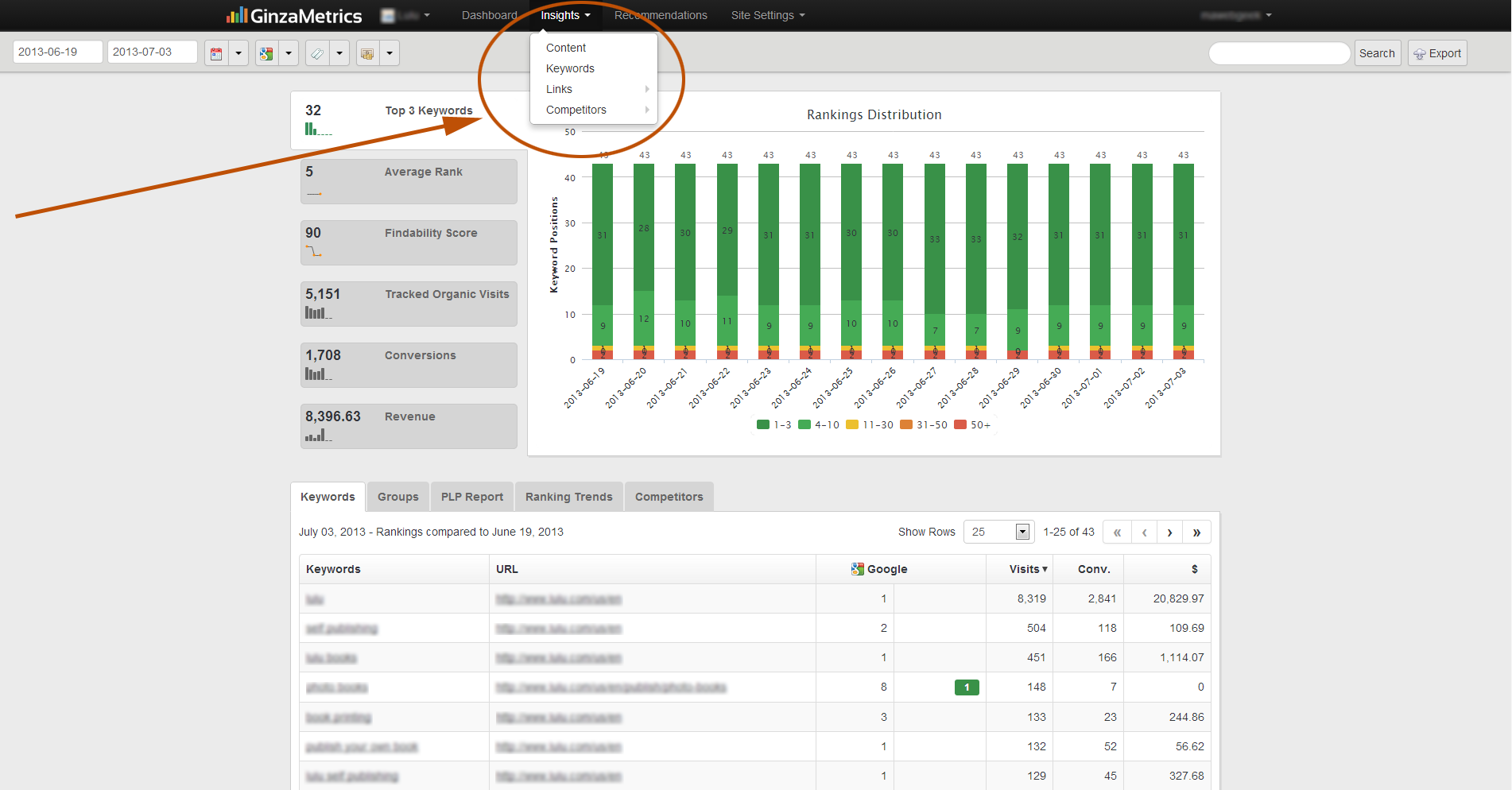Sort by the $ column header
Viewport: 1512px width, 790px height.
click(1167, 569)
